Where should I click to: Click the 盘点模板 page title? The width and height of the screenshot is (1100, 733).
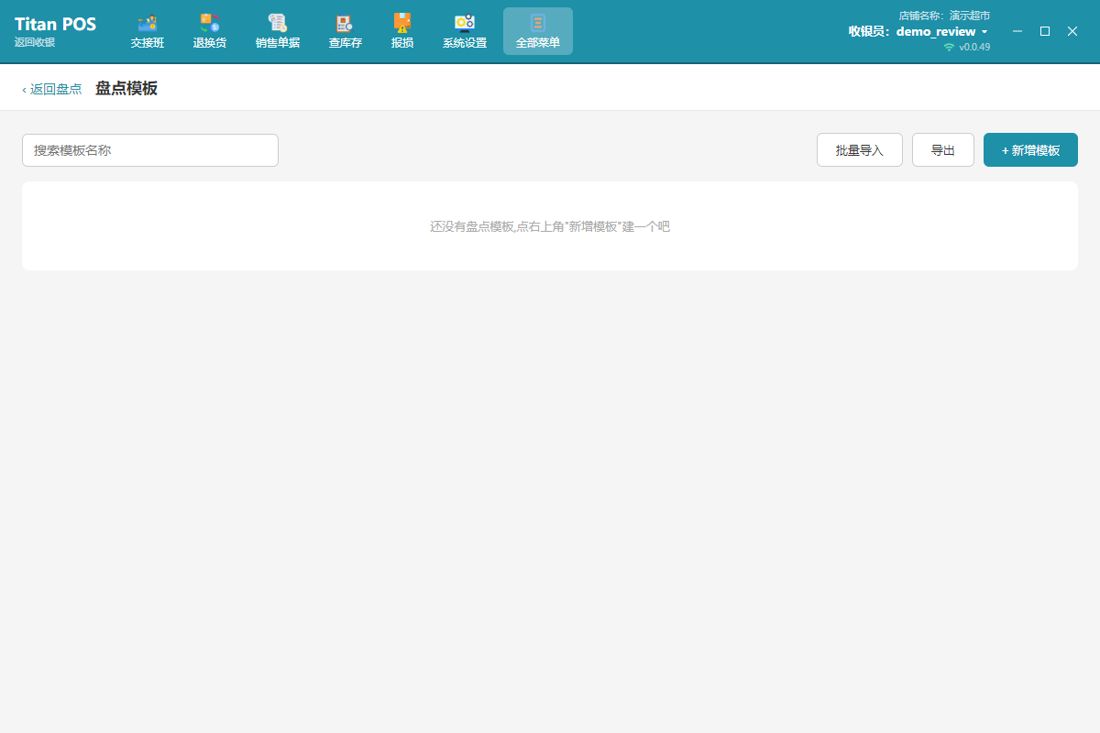coord(126,88)
